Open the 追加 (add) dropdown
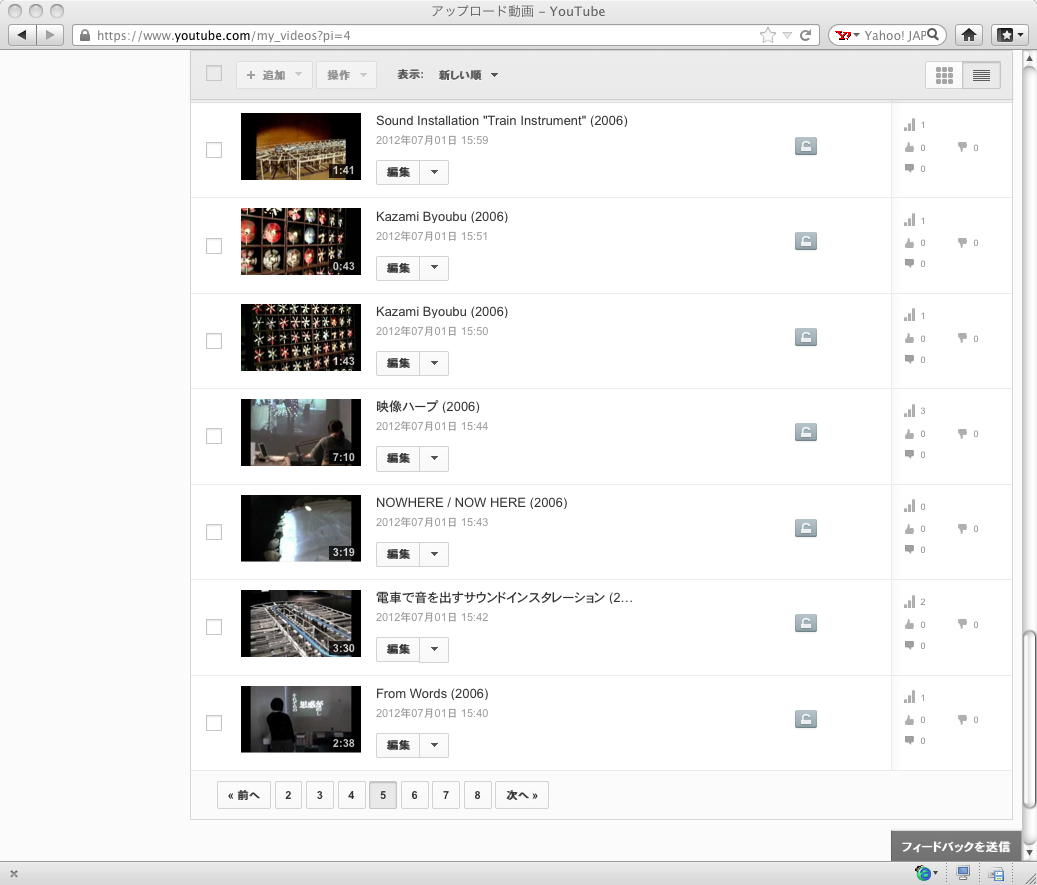Image resolution: width=1037 pixels, height=885 pixels. [x=274, y=75]
